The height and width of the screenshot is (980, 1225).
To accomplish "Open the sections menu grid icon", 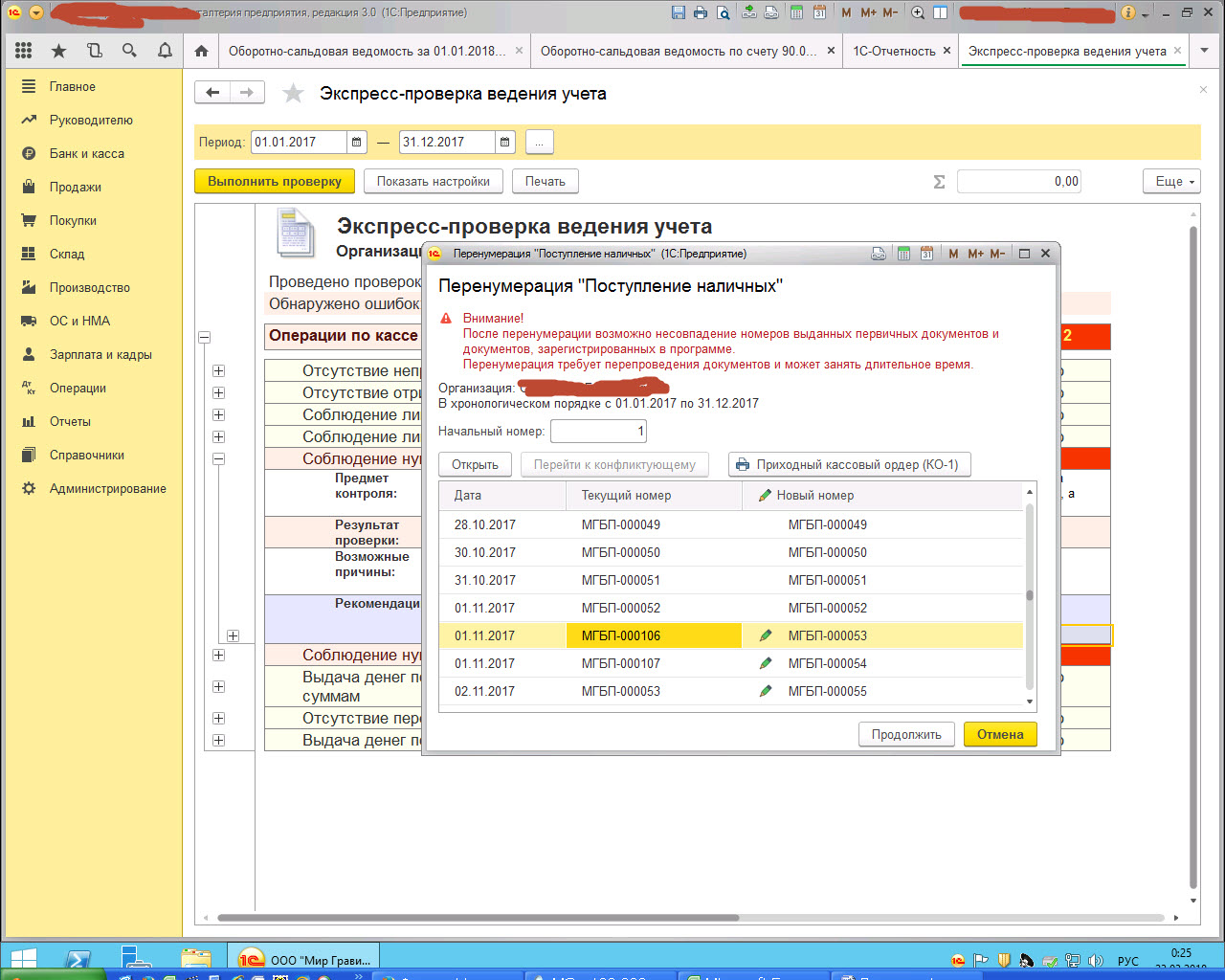I will pos(24,51).
